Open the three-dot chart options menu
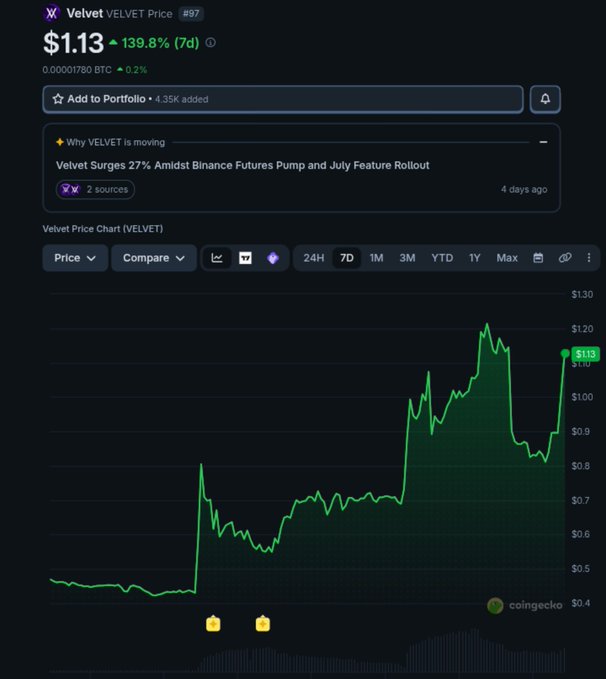606x679 pixels. click(589, 258)
